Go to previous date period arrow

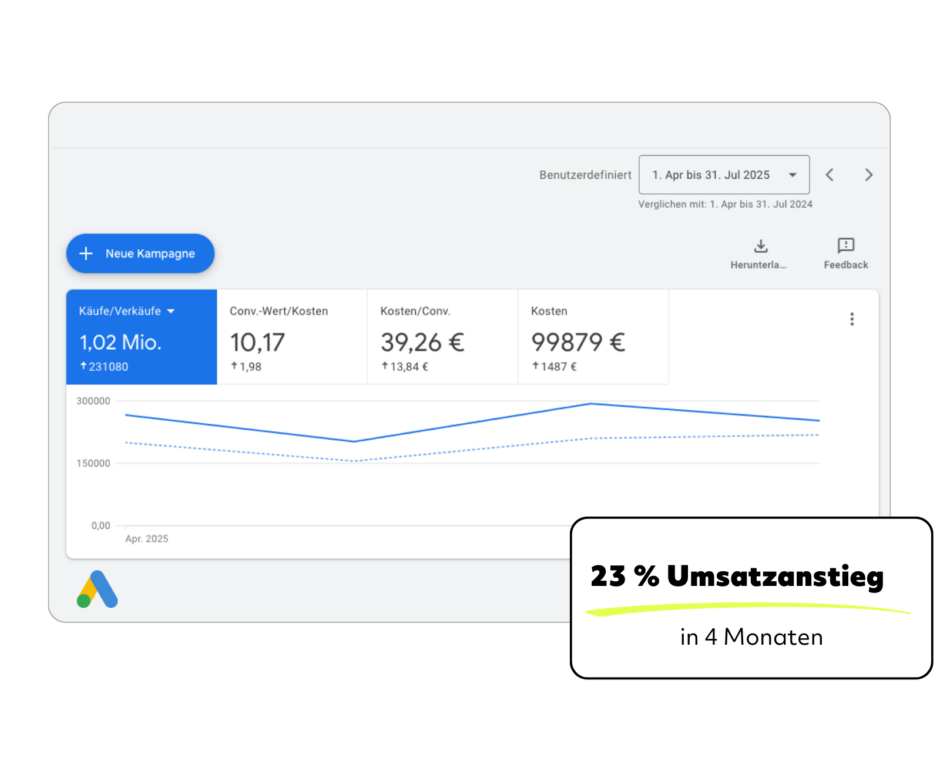[829, 175]
